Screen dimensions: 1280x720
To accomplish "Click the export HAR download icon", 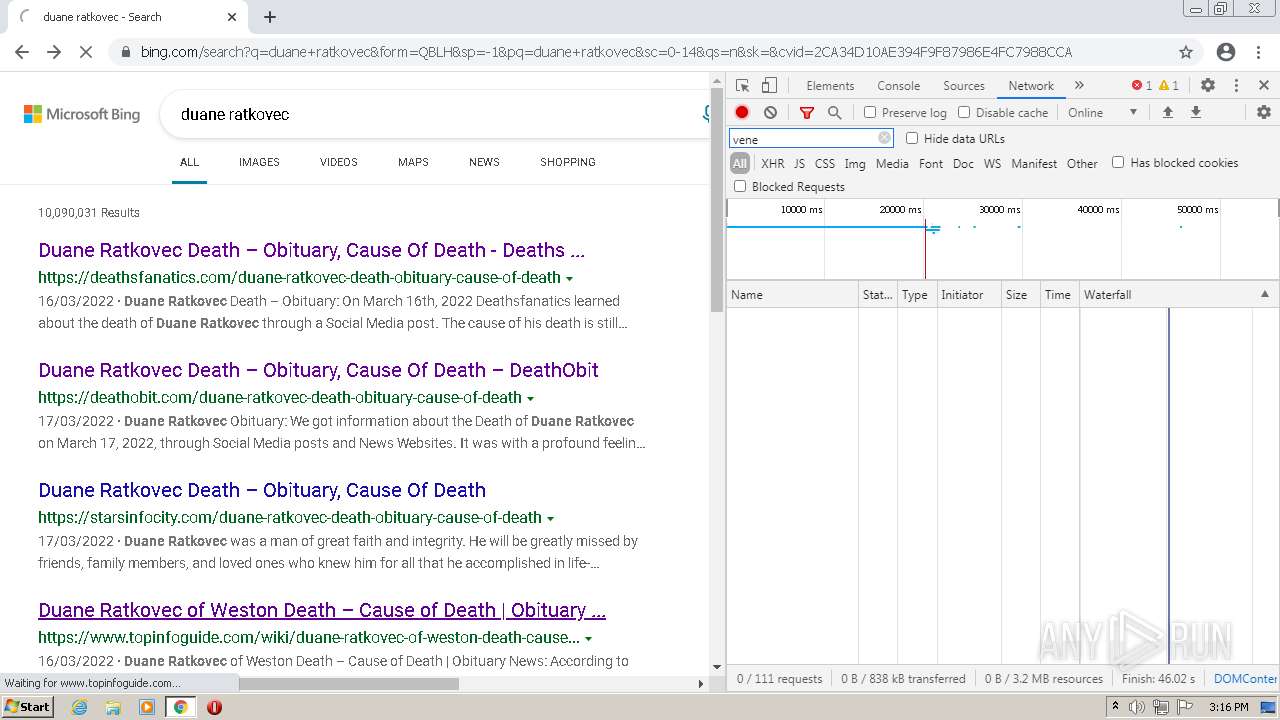I will tap(1195, 113).
